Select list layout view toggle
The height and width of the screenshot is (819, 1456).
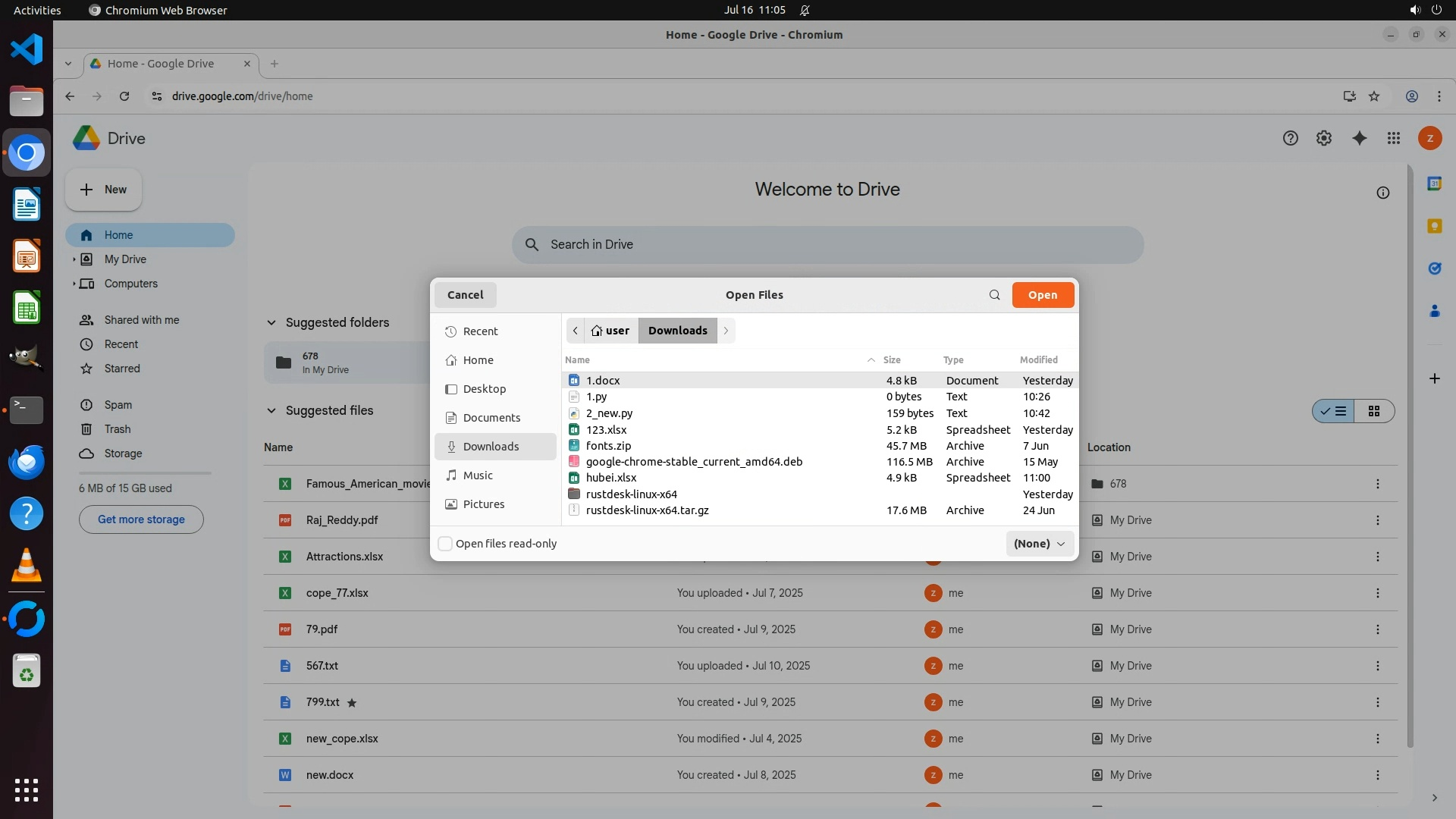[x=1334, y=411]
